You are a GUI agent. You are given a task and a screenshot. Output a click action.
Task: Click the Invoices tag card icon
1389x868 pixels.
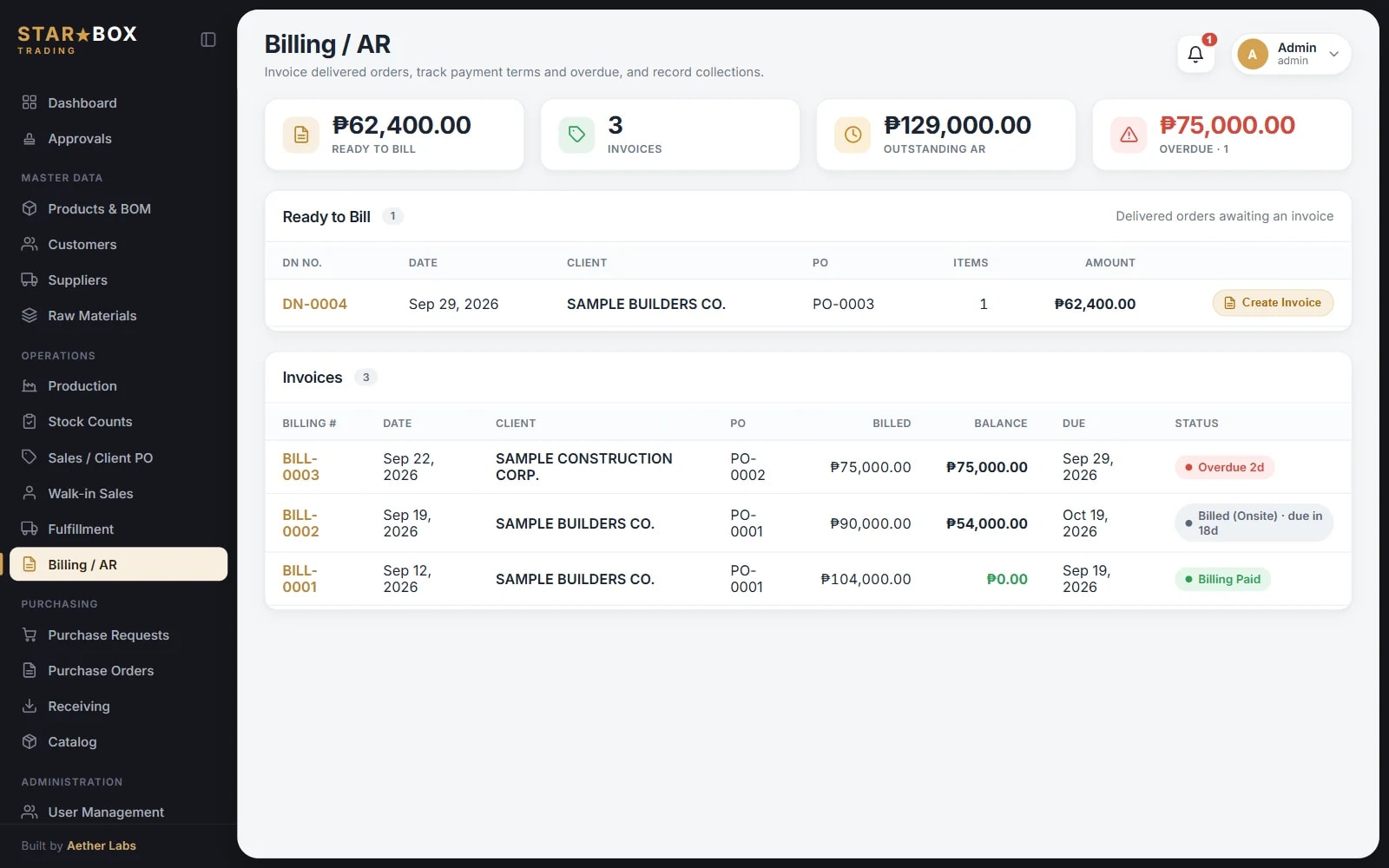coord(576,135)
